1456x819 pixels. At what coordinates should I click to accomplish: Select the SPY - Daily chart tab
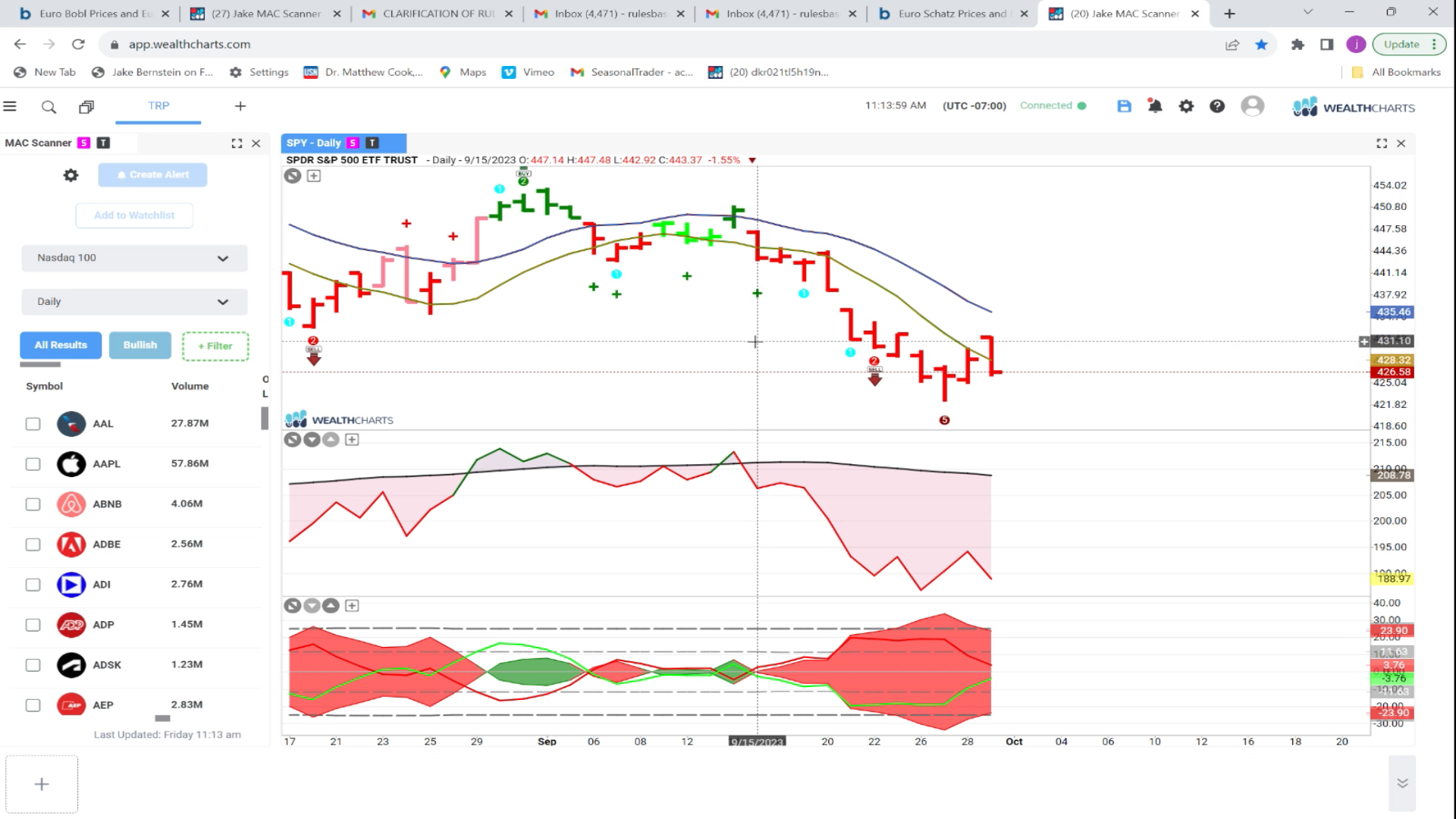pos(344,143)
